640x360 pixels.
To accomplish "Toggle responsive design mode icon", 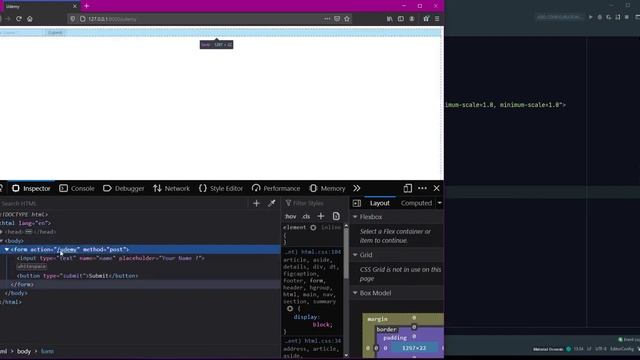I will [407, 188].
